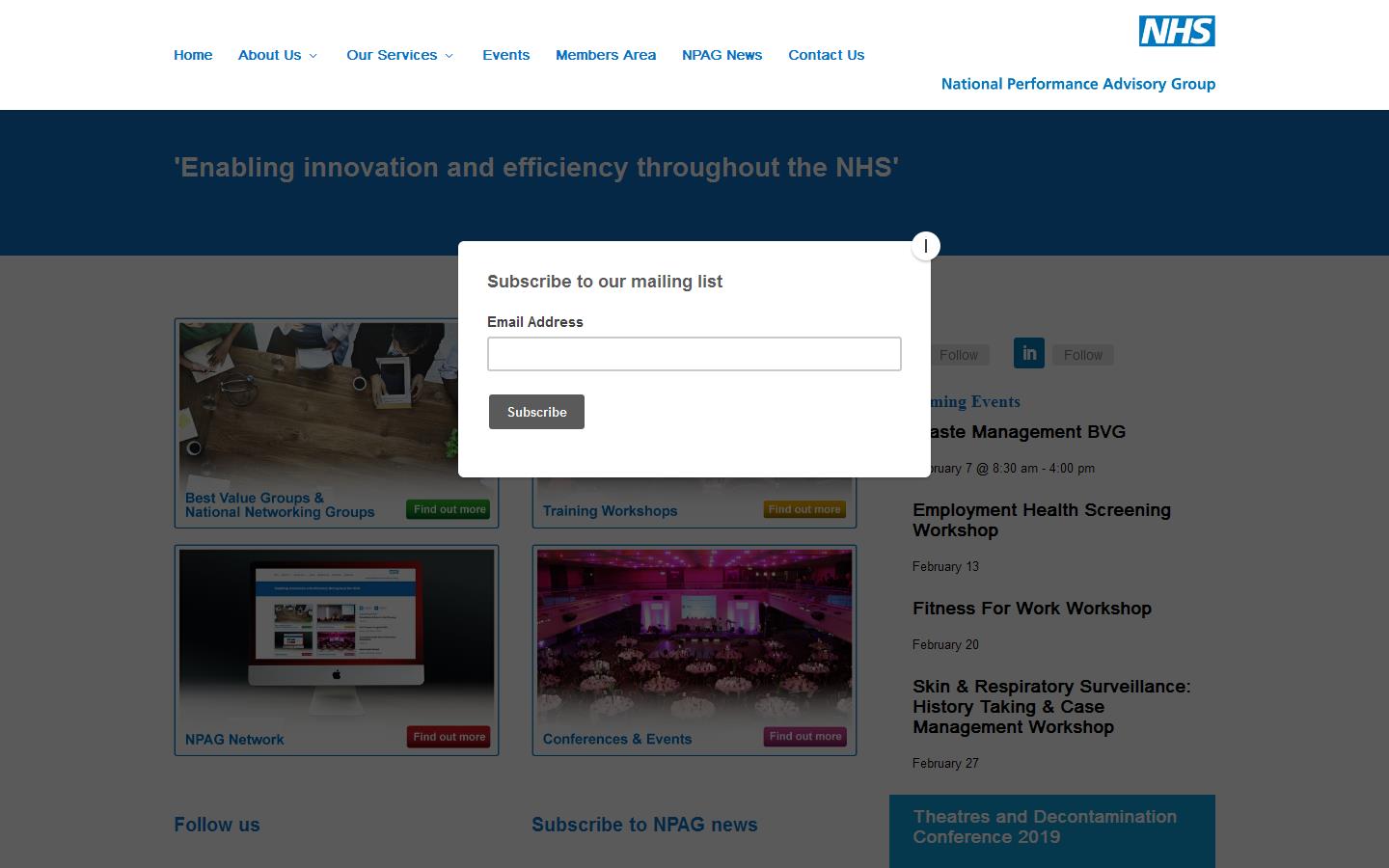Click inside the Email Address field

tap(694, 354)
